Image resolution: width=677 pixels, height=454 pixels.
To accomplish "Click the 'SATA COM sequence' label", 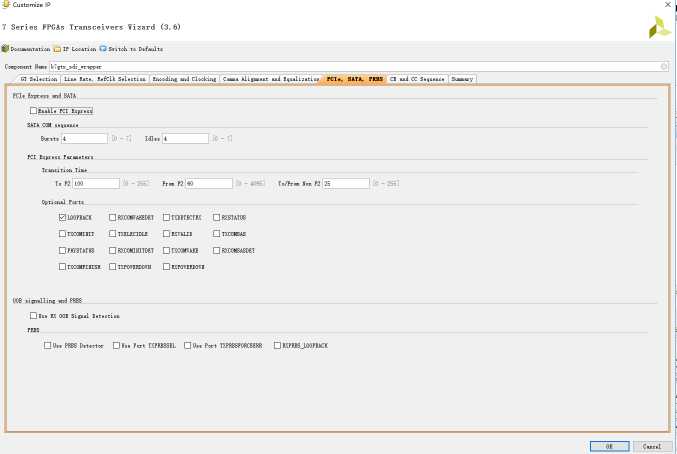I will [53, 125].
